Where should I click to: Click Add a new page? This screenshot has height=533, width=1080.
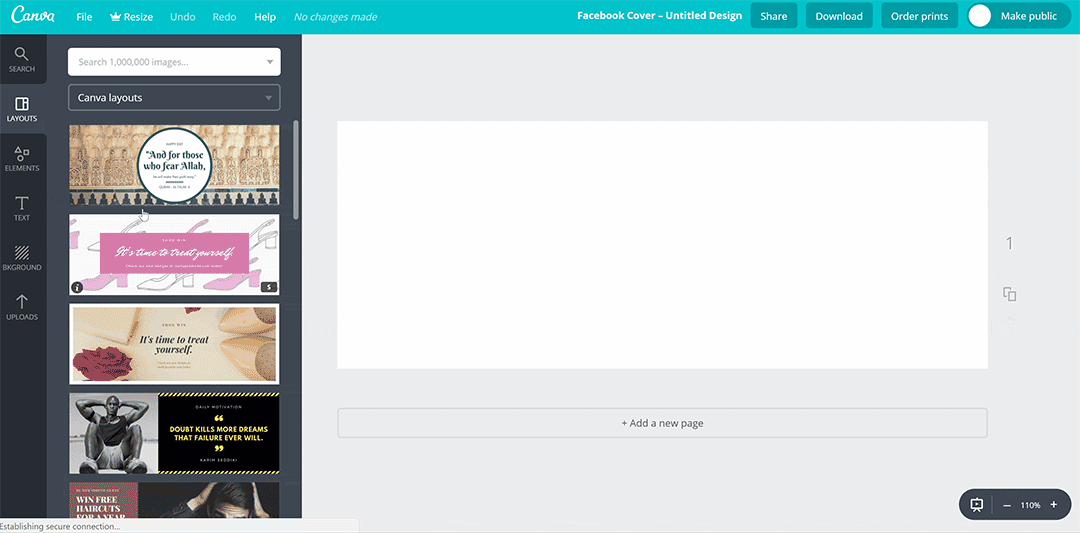[662, 423]
